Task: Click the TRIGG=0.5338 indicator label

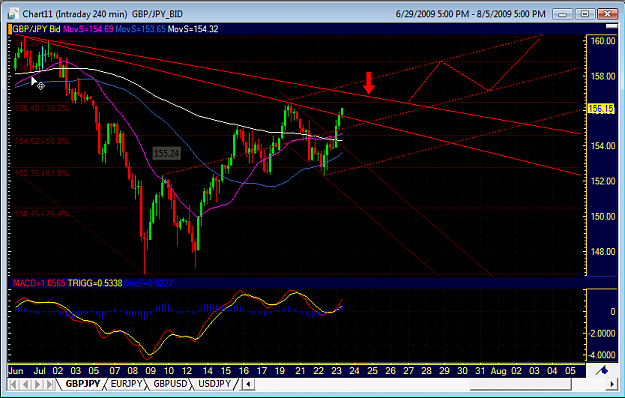Action: 95,283
